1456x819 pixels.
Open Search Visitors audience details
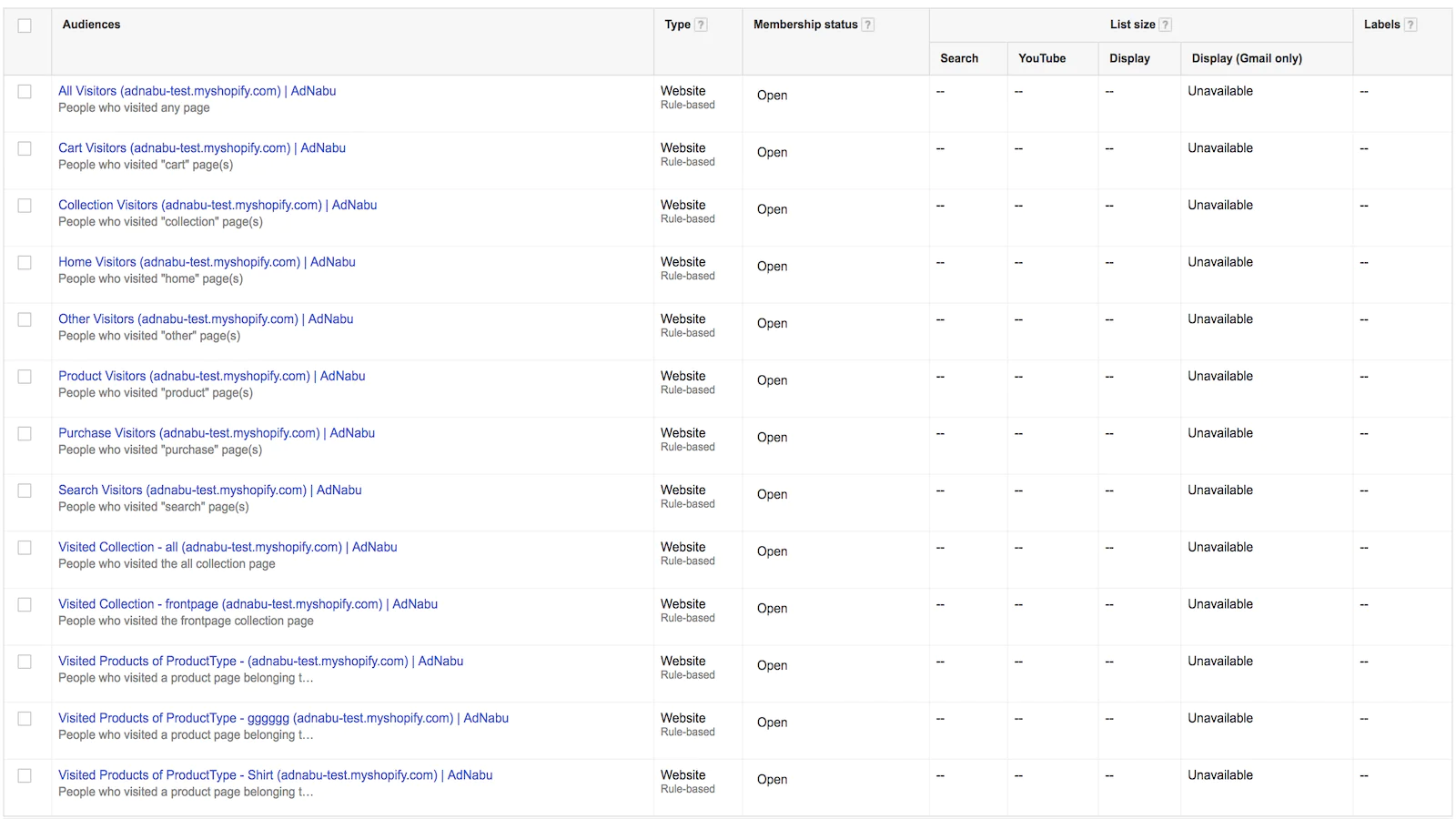[209, 490]
